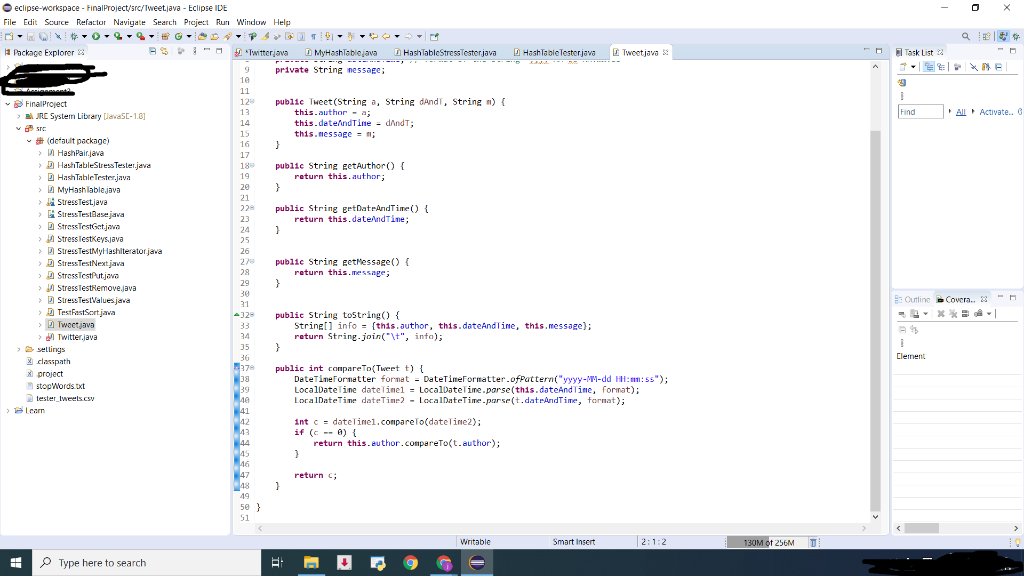
Task: Open the Open Perspective icon
Action: (986, 37)
